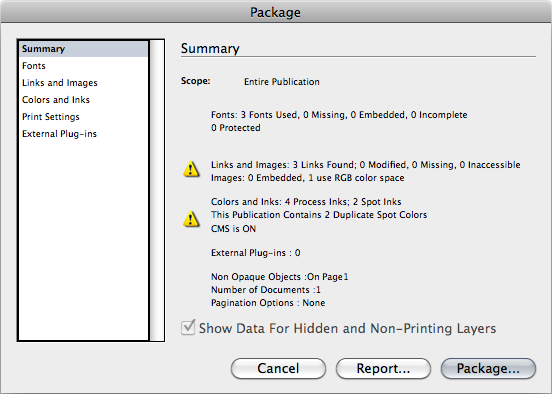Click 'Colors and Inks: 4 Process Inks' line

[x=306, y=202]
